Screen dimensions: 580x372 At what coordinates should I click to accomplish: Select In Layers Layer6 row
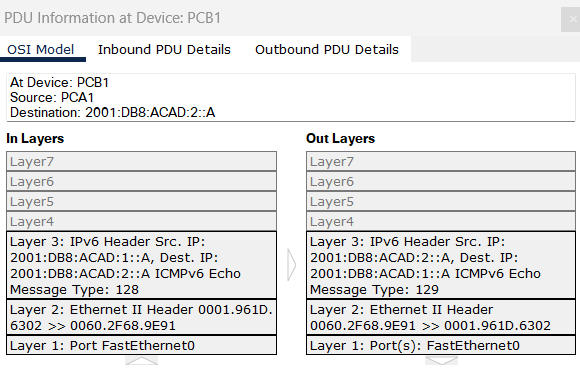coord(141,182)
